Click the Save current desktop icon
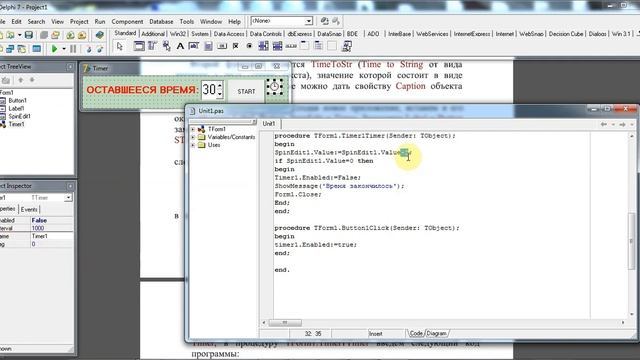This screenshot has height=360, width=640. tap(324, 21)
